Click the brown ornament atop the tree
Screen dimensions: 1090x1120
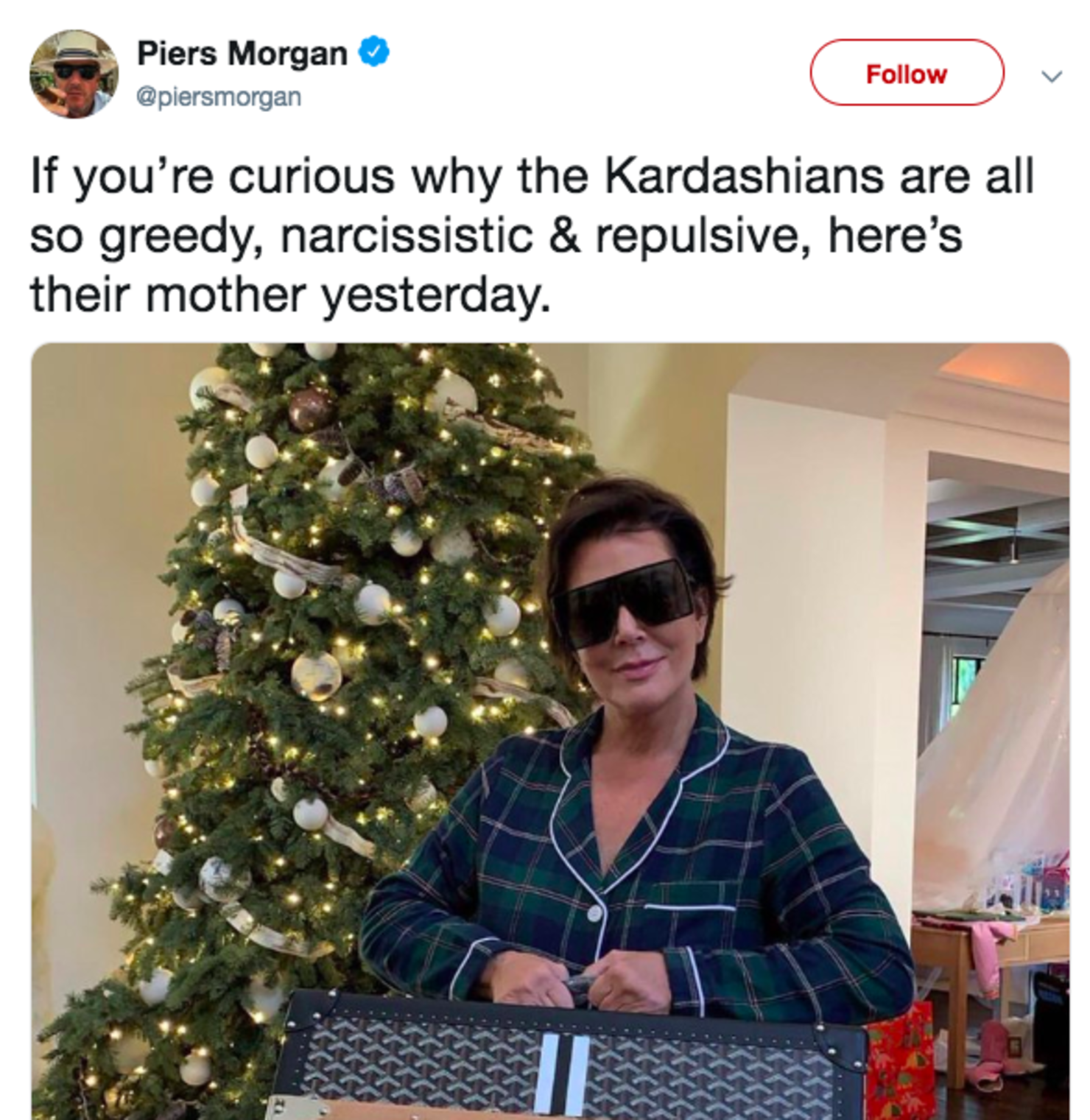[311, 409]
